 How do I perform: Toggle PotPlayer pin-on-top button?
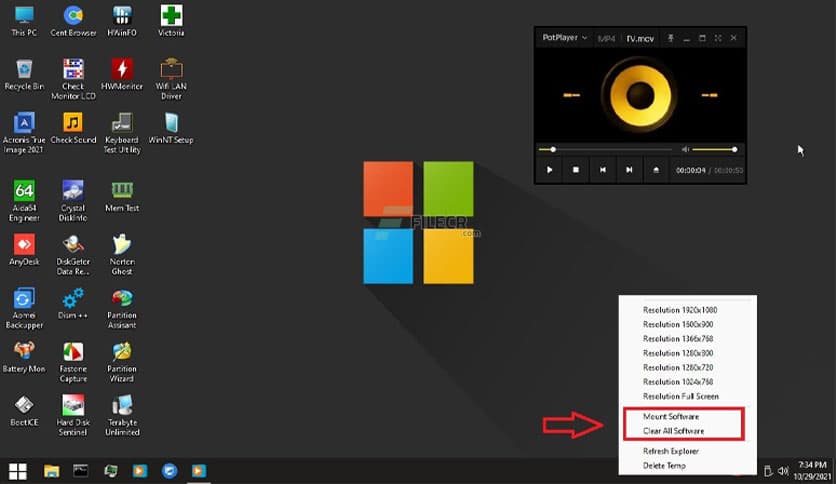(x=670, y=38)
